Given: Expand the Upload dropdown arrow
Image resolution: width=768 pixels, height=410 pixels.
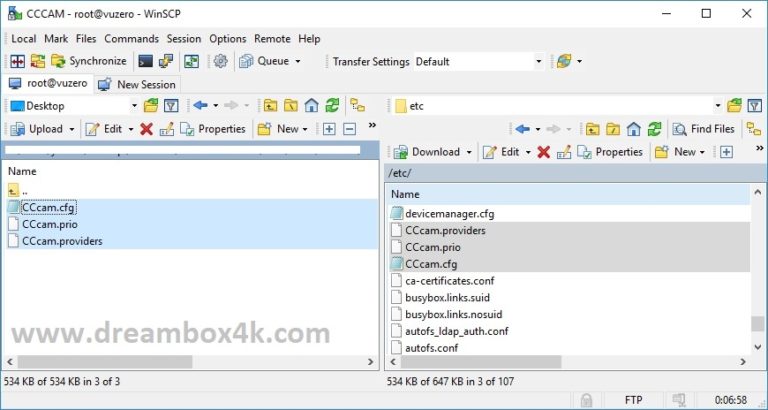Looking at the screenshot, I should coord(72,129).
